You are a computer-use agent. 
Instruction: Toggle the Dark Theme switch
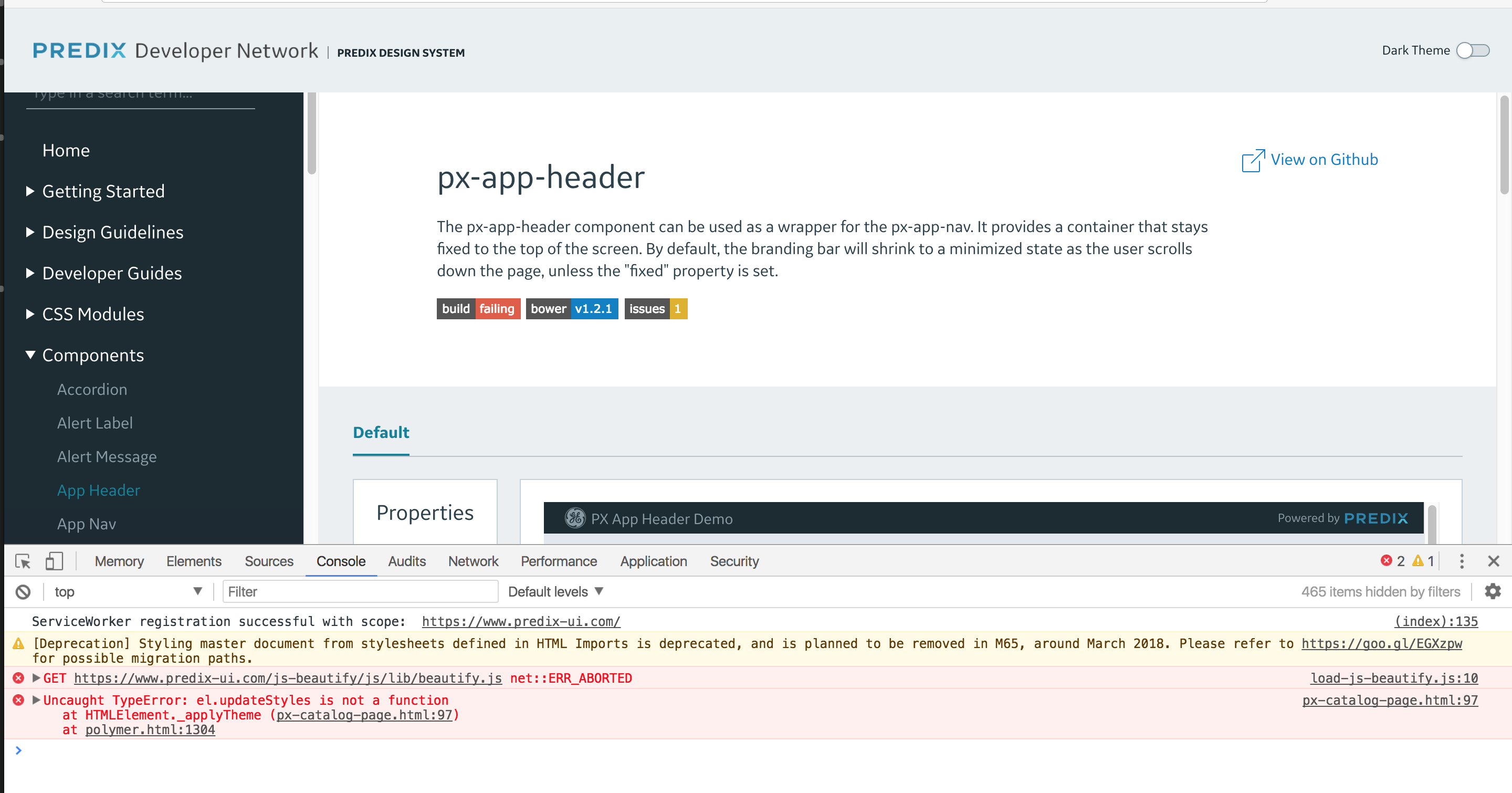pyautogui.click(x=1473, y=50)
